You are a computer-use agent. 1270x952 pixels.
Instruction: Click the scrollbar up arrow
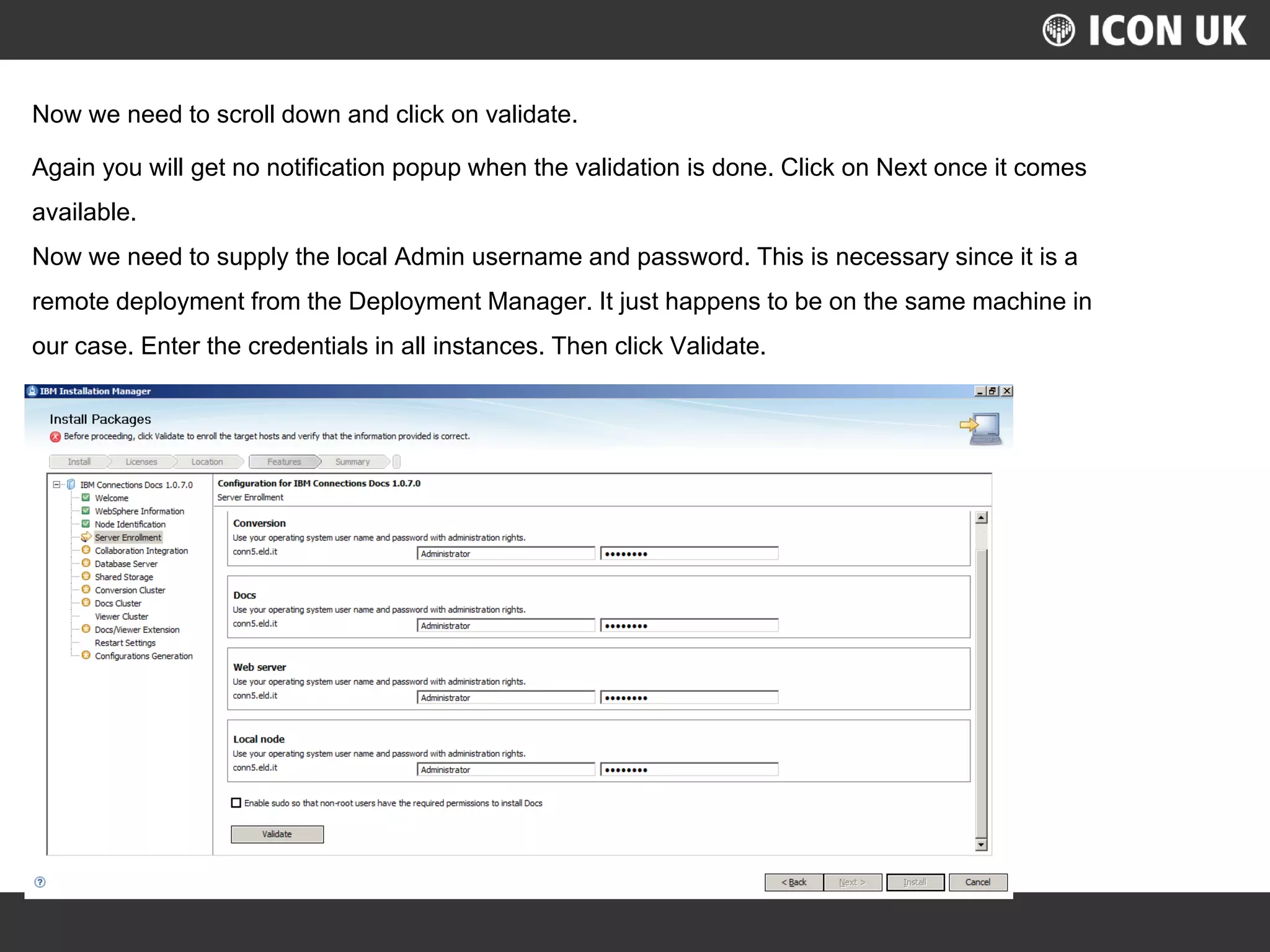pos(981,518)
